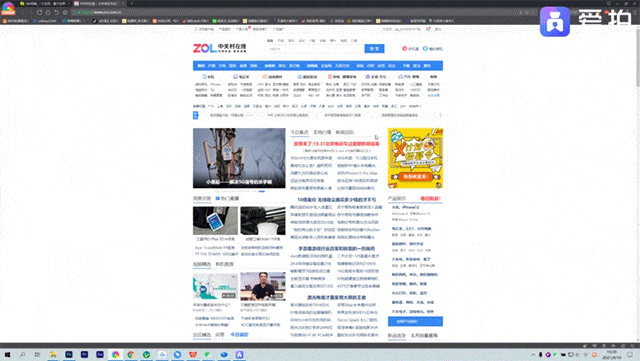Open the white humidifier review thumbnail

263,221
